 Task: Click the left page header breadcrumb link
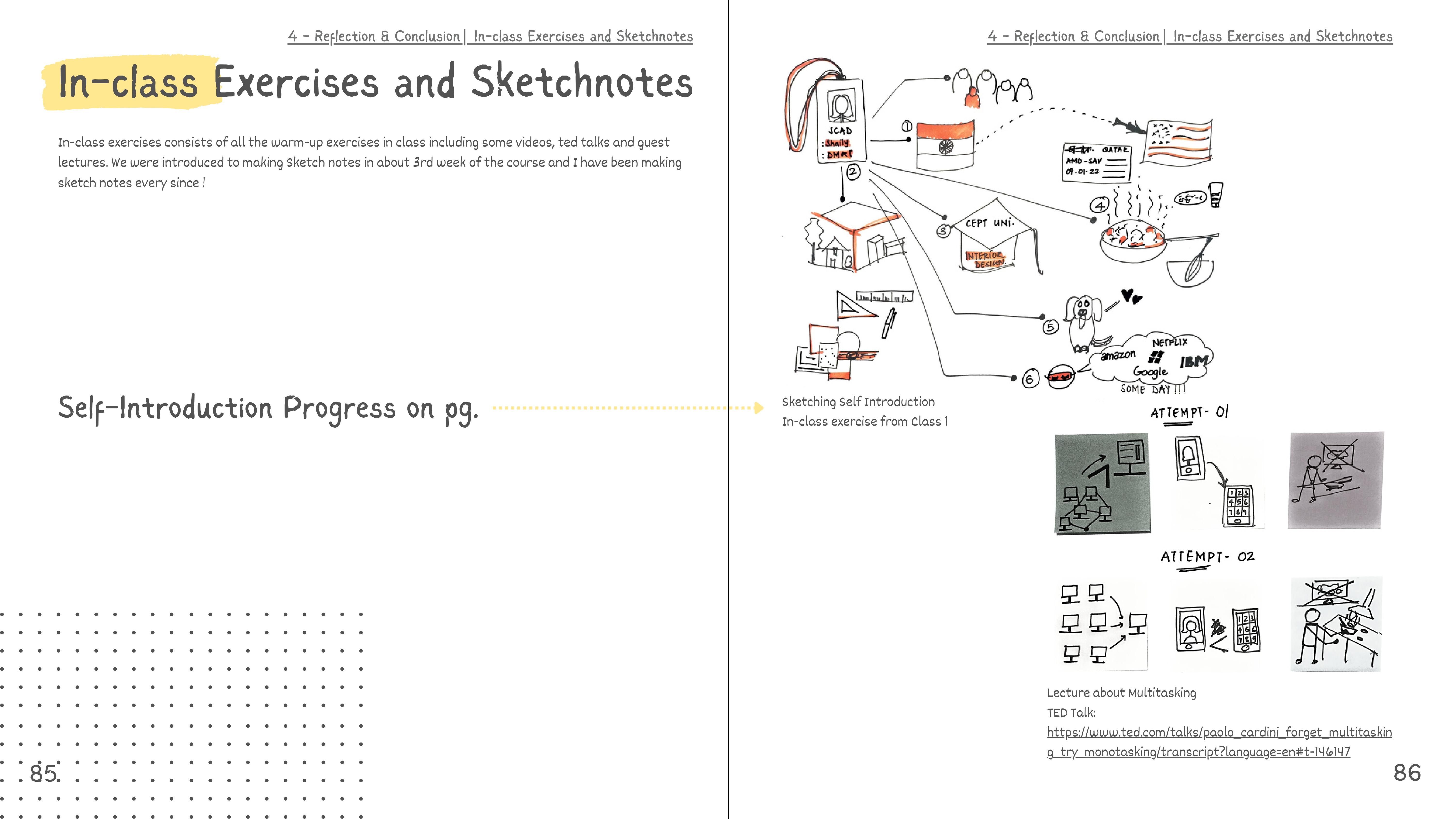(490, 37)
